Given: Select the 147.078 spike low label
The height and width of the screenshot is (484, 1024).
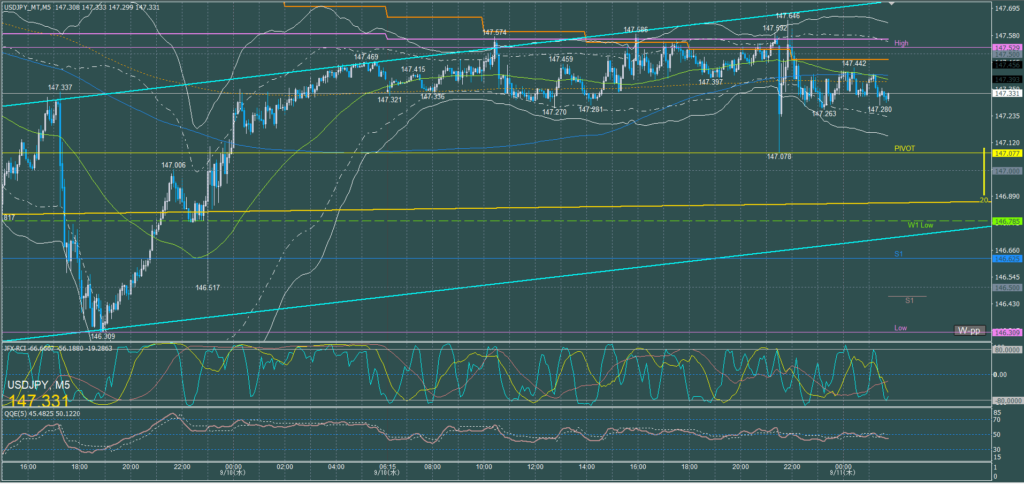Looking at the screenshot, I should click(779, 157).
